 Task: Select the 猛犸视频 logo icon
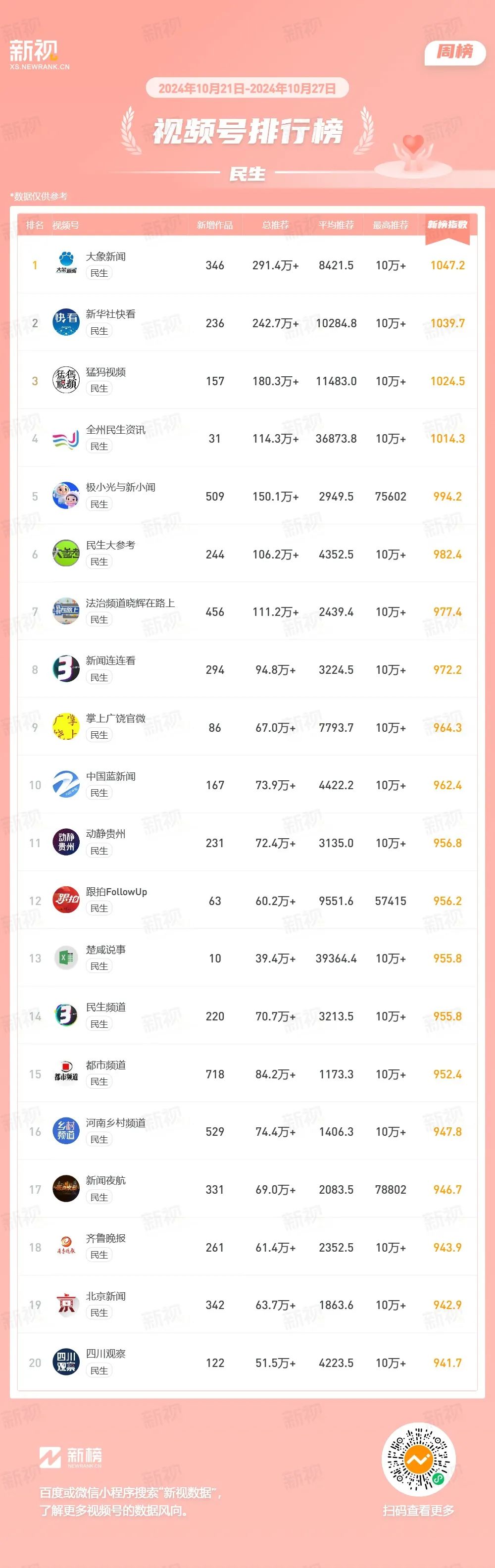click(x=66, y=380)
